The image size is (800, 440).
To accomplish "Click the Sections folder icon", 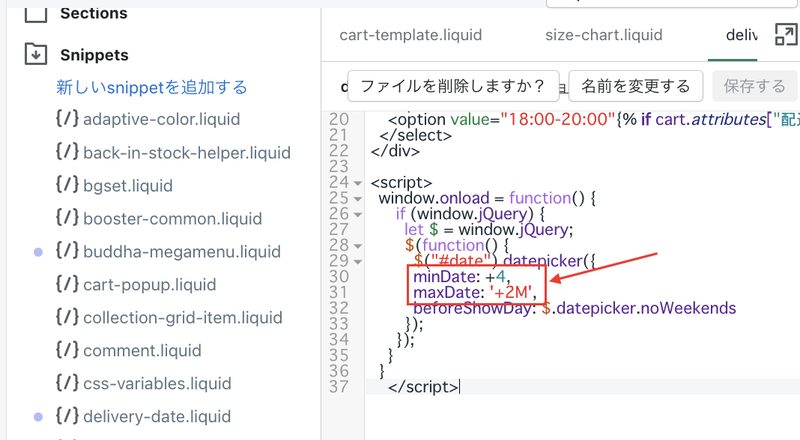I will (36, 14).
